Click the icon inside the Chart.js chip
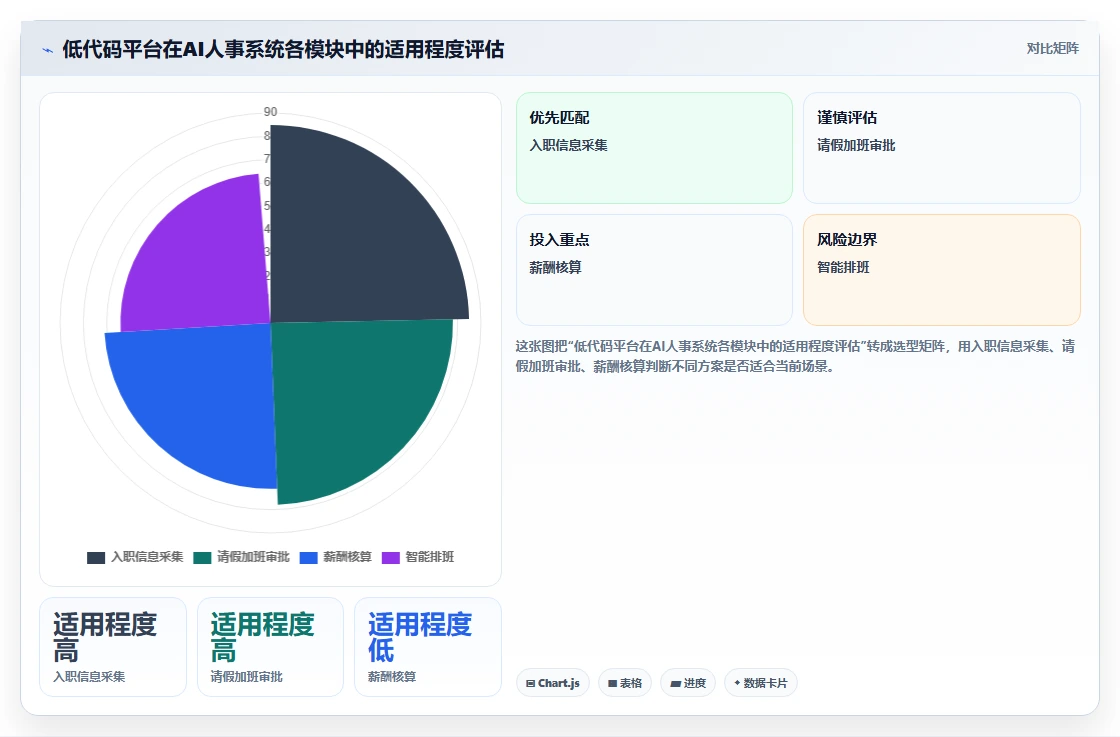This screenshot has height=737, width=1120. pyautogui.click(x=531, y=683)
